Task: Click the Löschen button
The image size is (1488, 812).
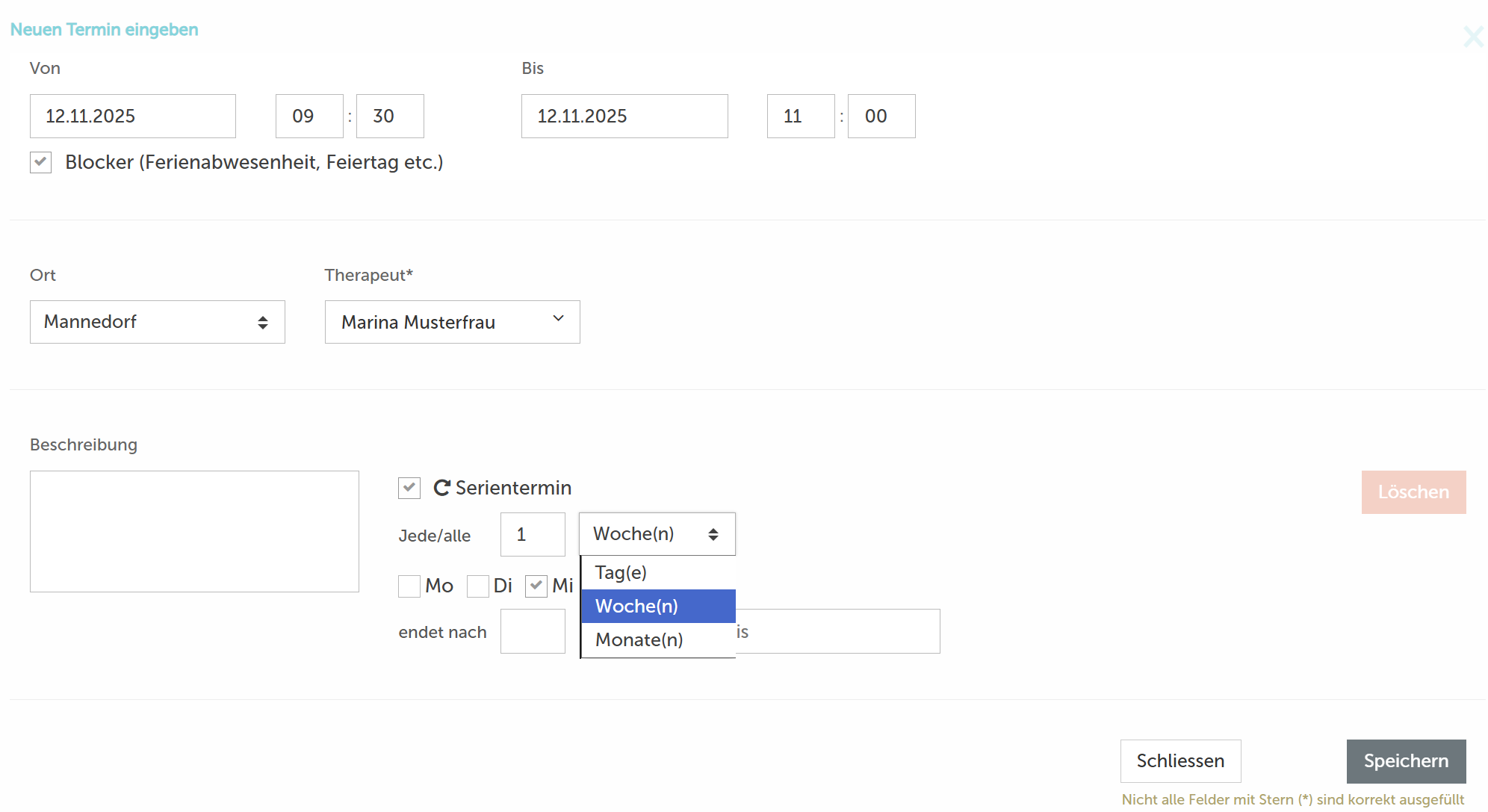Action: point(1413,492)
